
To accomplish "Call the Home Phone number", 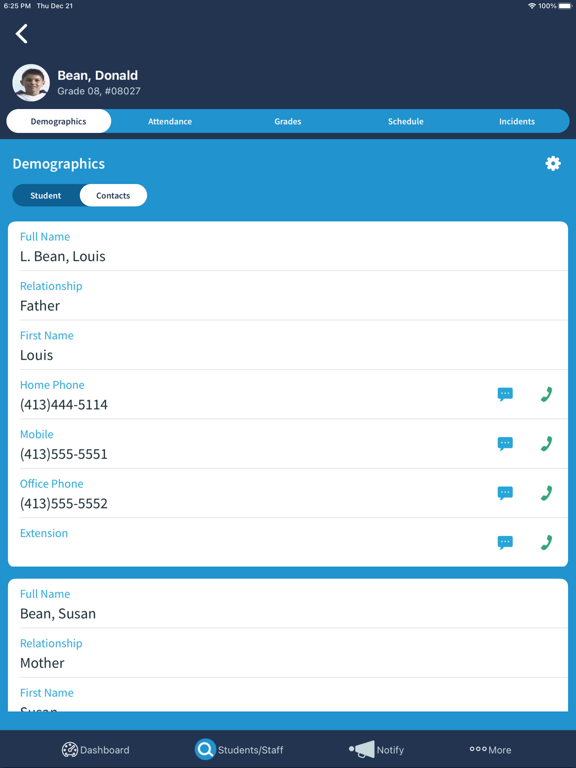I will pyautogui.click(x=546, y=394).
